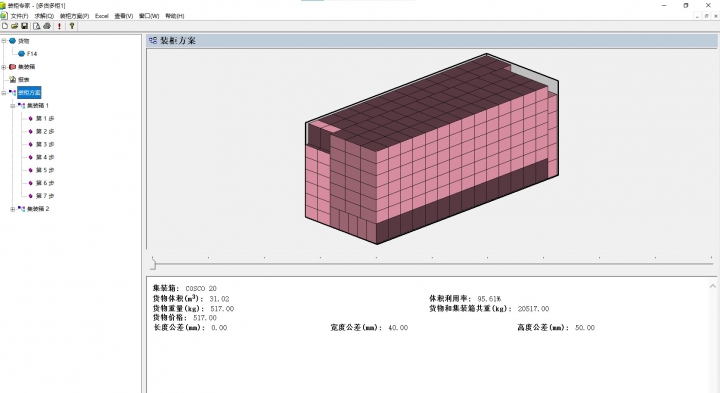Click the 装柜方案 panel header icon

tap(153, 40)
